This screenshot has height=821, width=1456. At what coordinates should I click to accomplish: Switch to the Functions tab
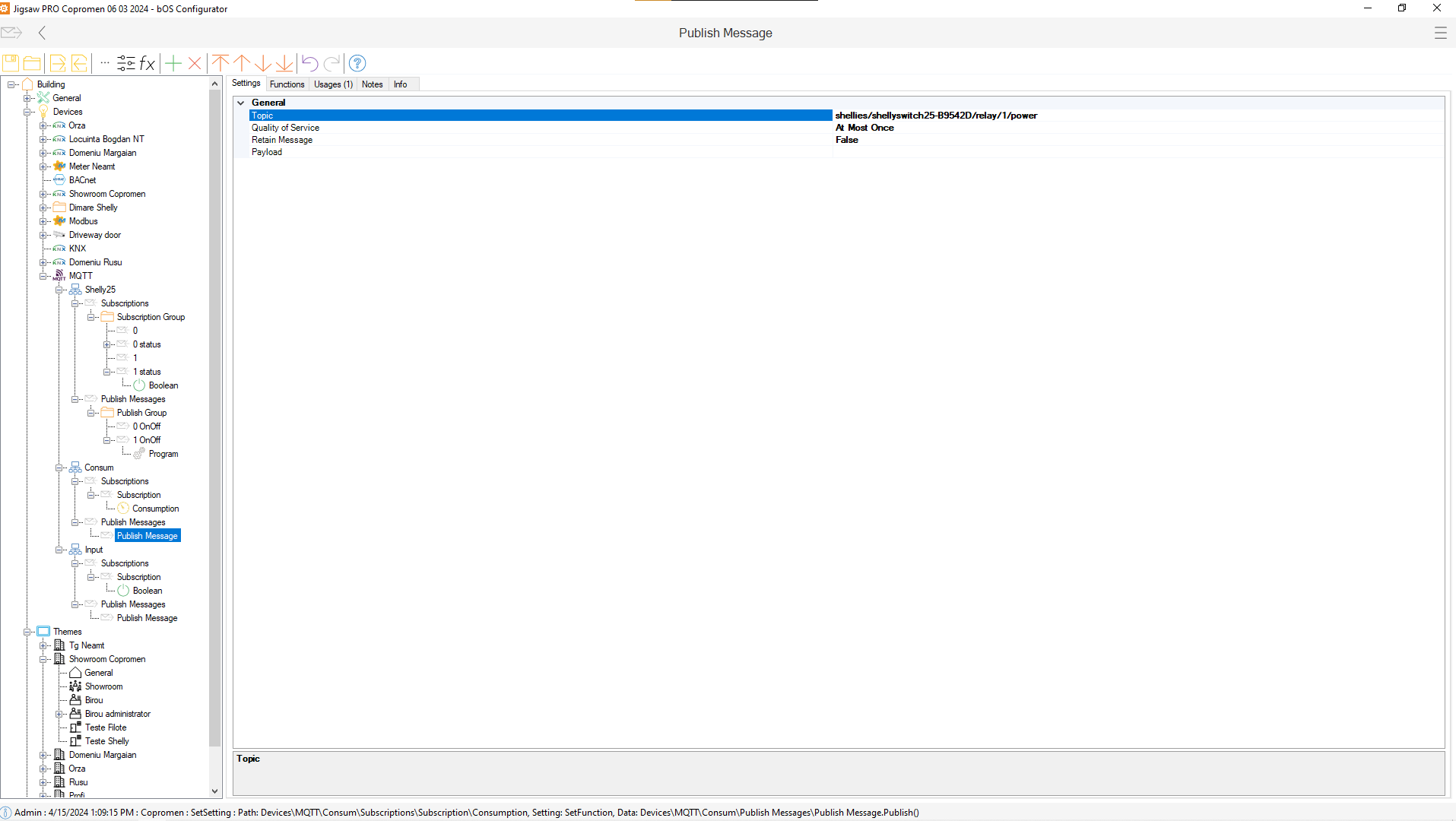(x=287, y=84)
